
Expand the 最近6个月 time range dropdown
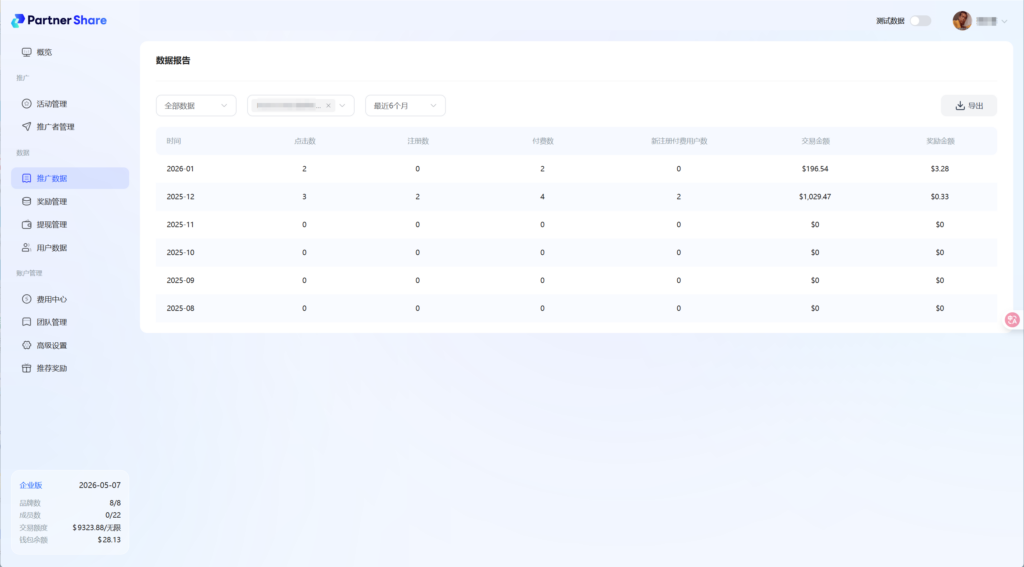point(405,105)
